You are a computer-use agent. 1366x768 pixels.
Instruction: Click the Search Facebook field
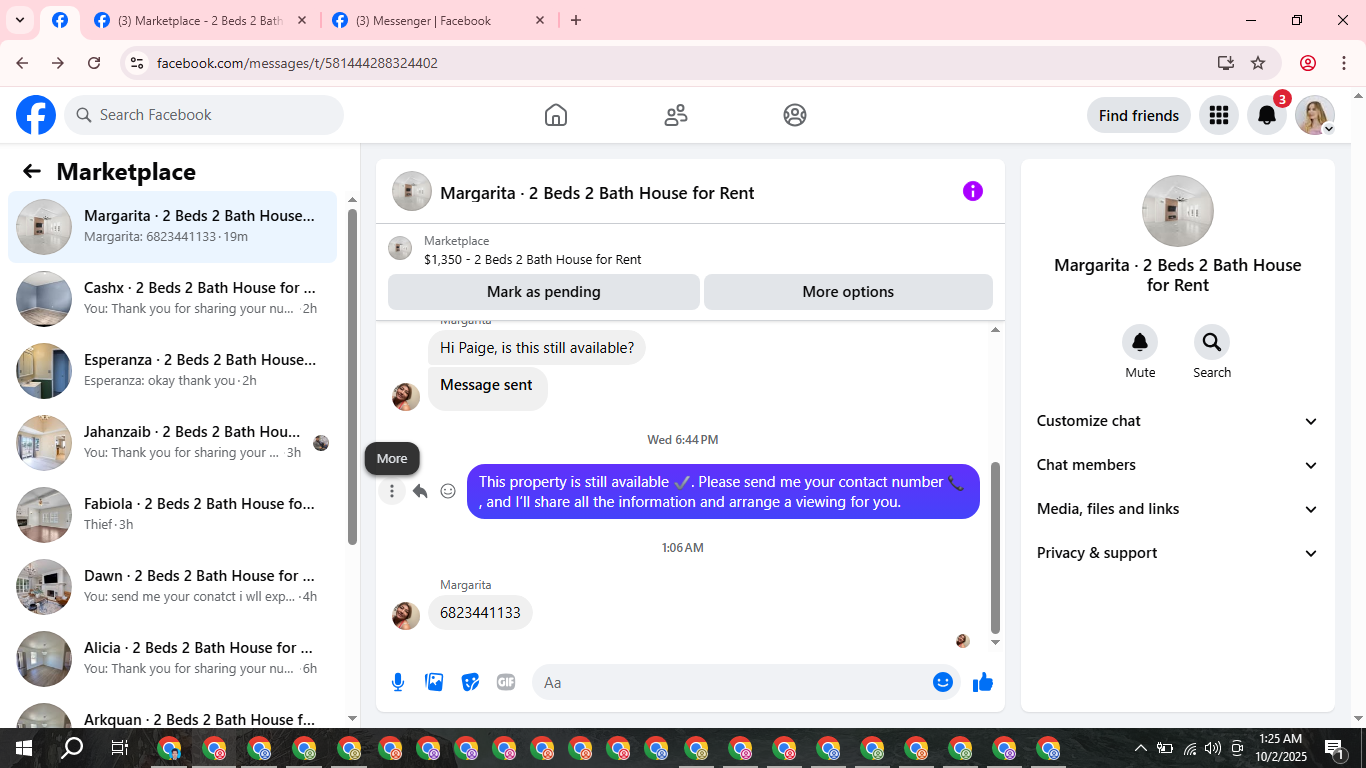click(x=204, y=115)
